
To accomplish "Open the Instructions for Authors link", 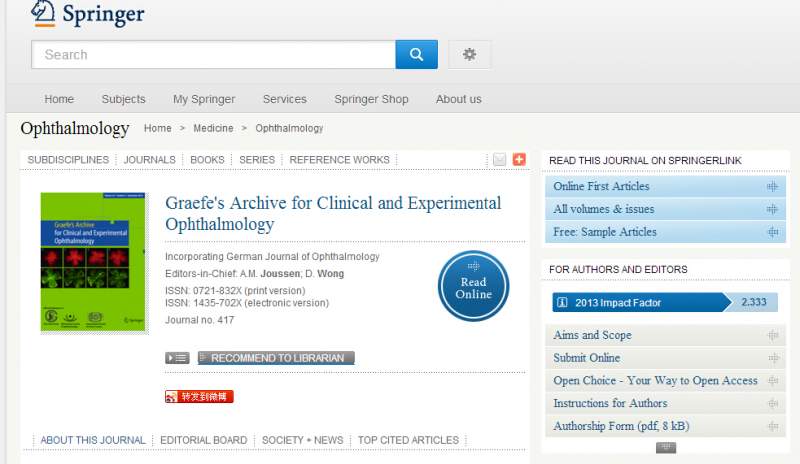I will click(x=610, y=403).
